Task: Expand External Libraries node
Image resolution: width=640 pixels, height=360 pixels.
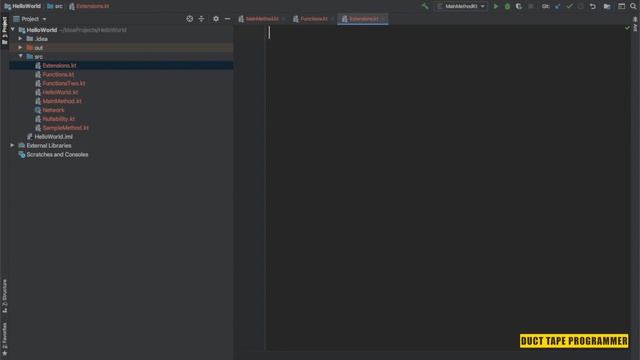Action: pyautogui.click(x=12, y=145)
